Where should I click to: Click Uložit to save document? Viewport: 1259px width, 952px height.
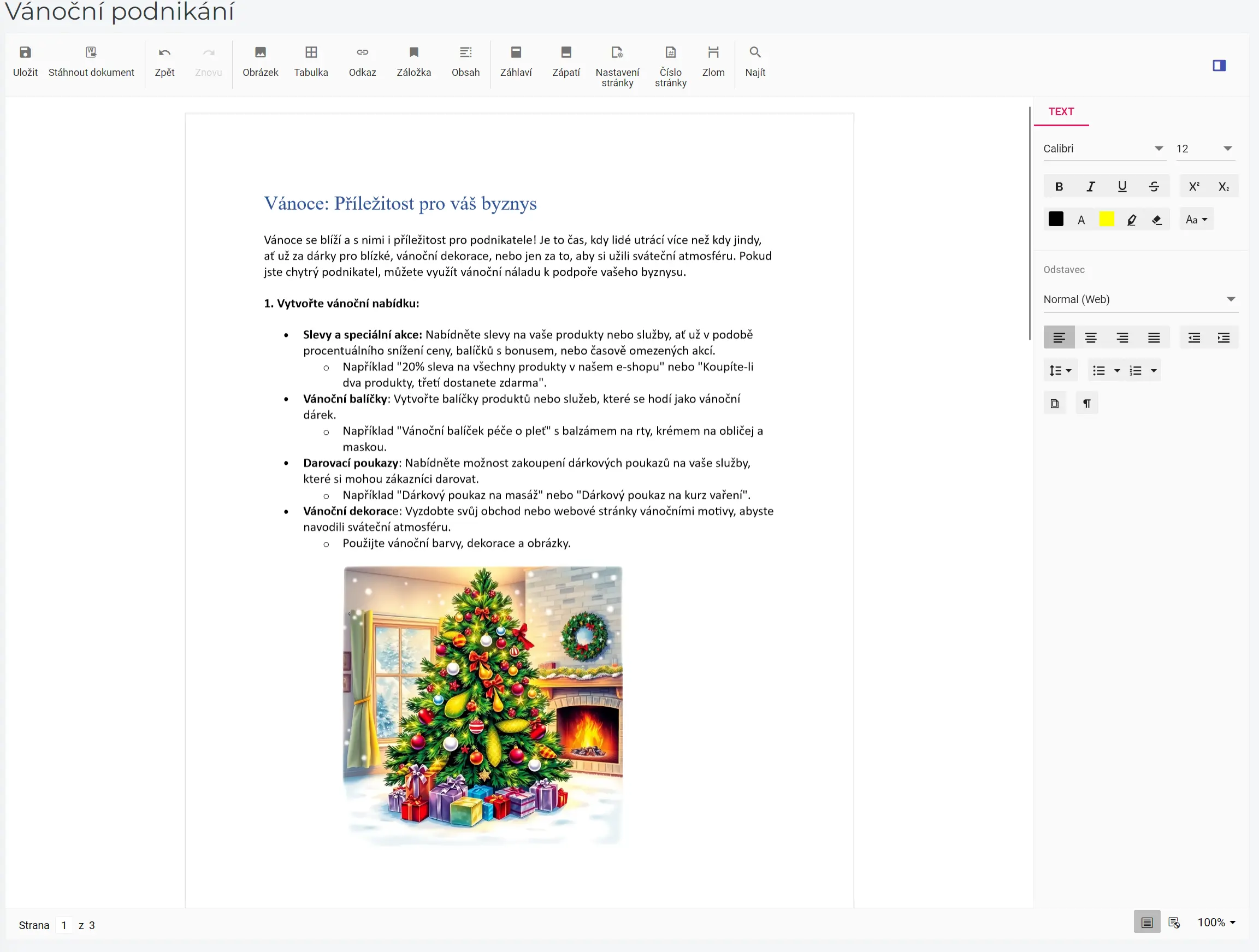[x=25, y=62]
